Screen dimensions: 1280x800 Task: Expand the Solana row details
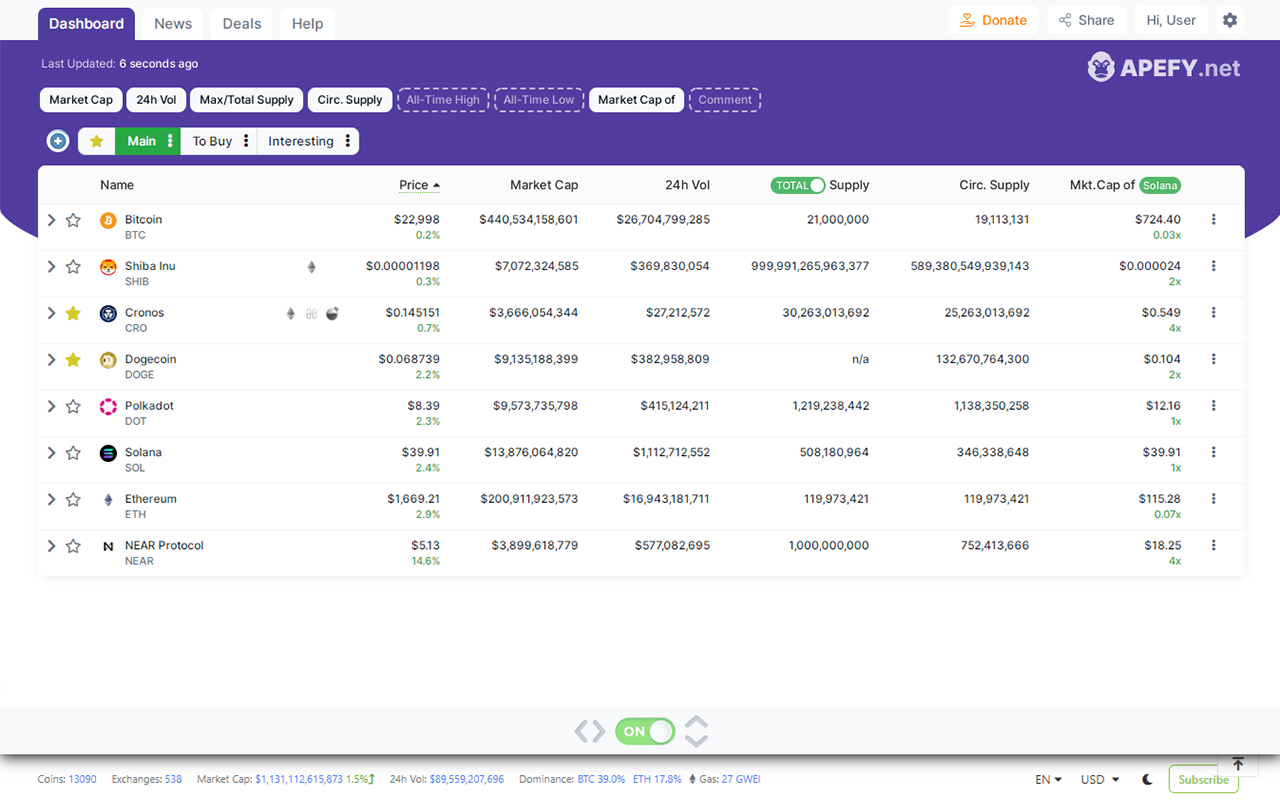pos(51,452)
